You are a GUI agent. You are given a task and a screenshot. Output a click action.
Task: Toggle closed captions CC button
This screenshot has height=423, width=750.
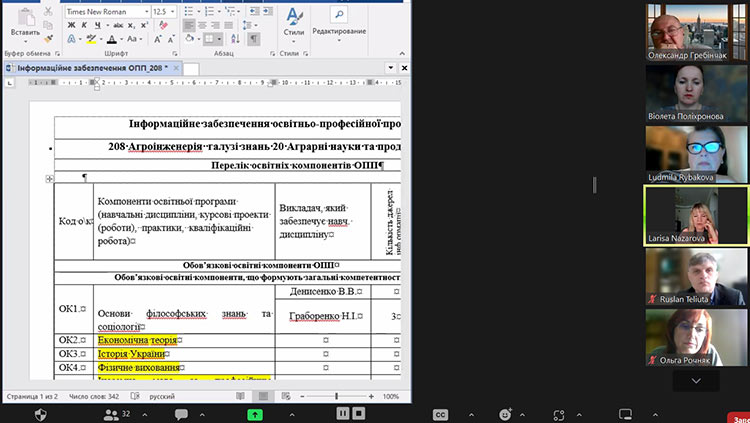click(439, 413)
